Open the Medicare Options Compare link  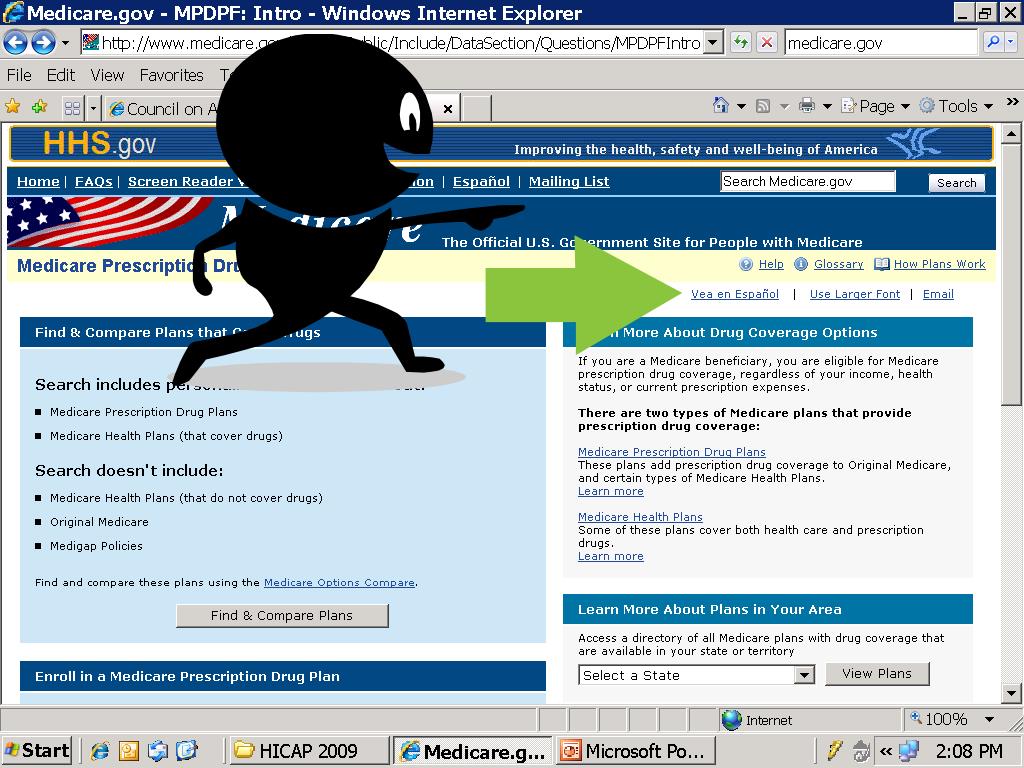click(x=339, y=583)
